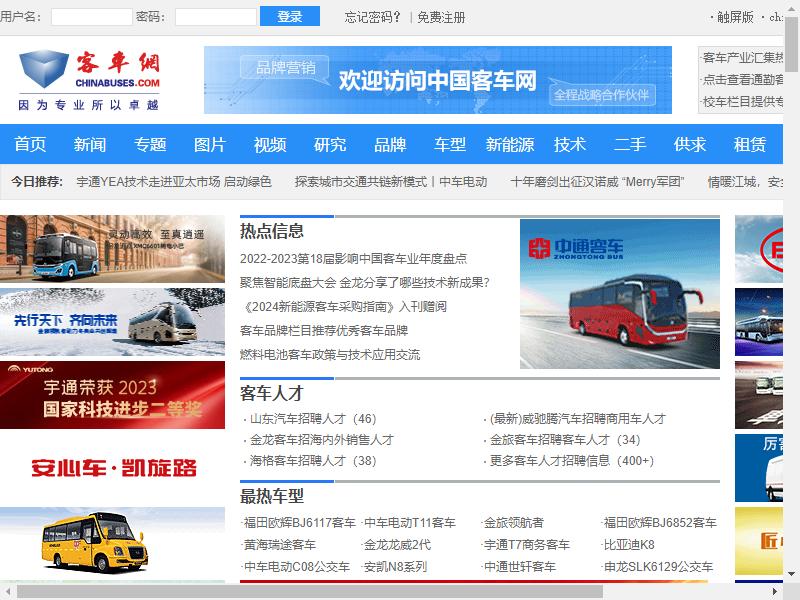Open 金旅客车招聘客车人才 (34) listing

565,440
